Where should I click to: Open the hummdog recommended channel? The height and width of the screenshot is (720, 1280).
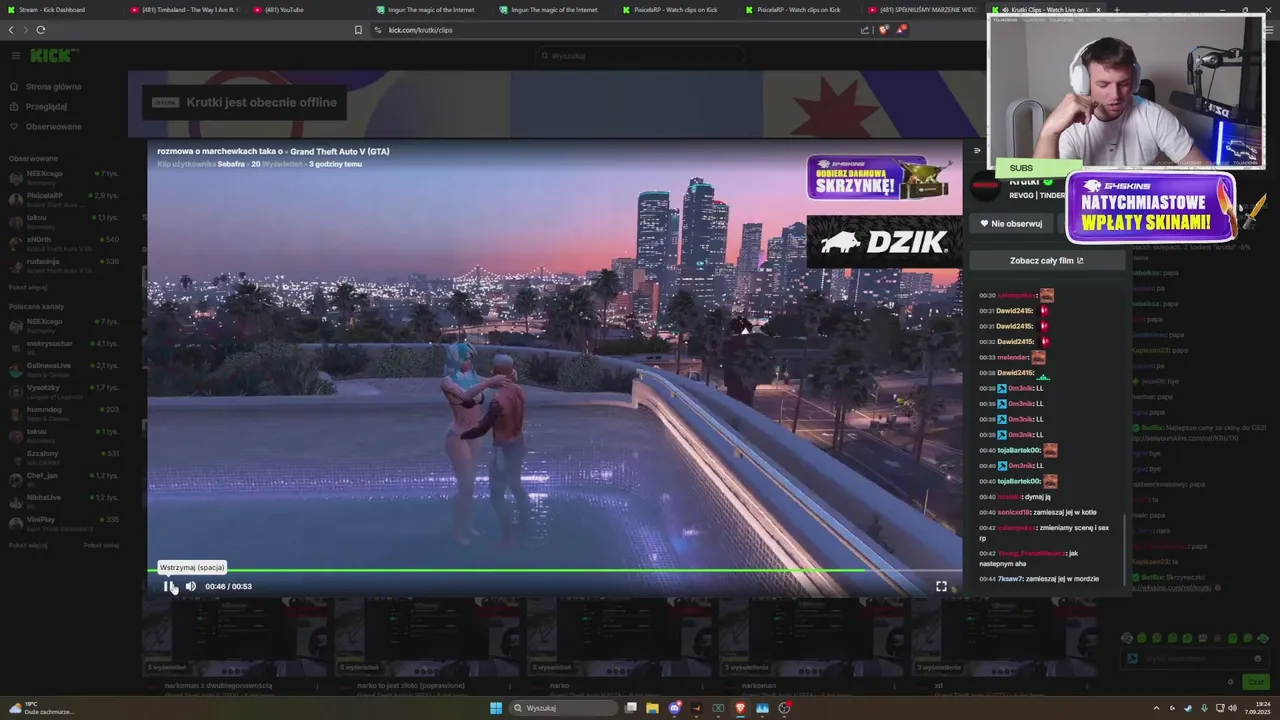tap(63, 412)
